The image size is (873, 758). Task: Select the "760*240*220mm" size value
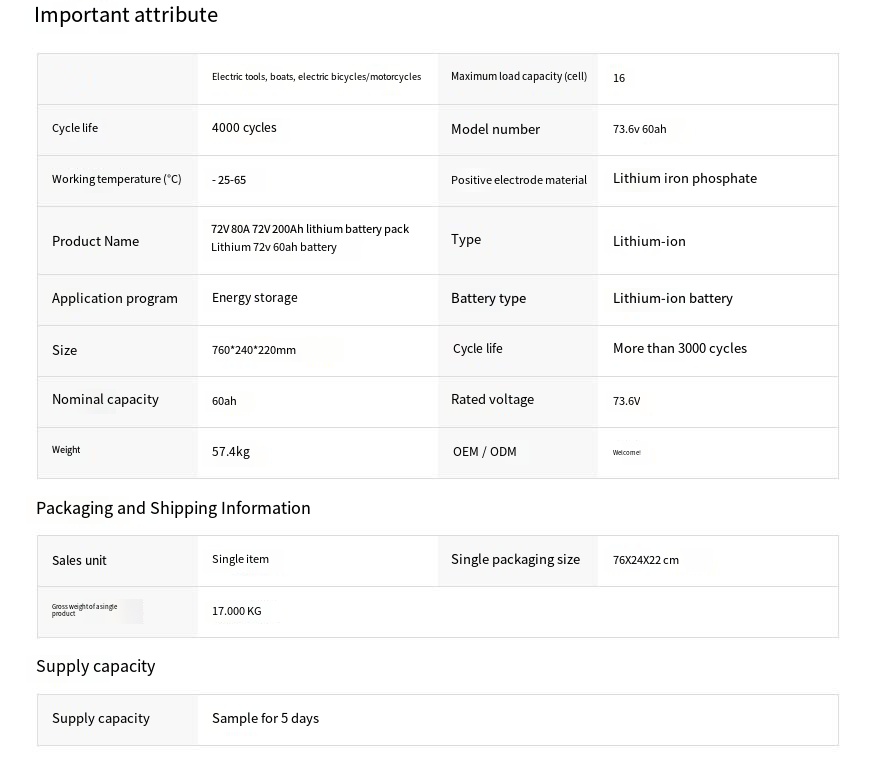pyautogui.click(x=254, y=351)
